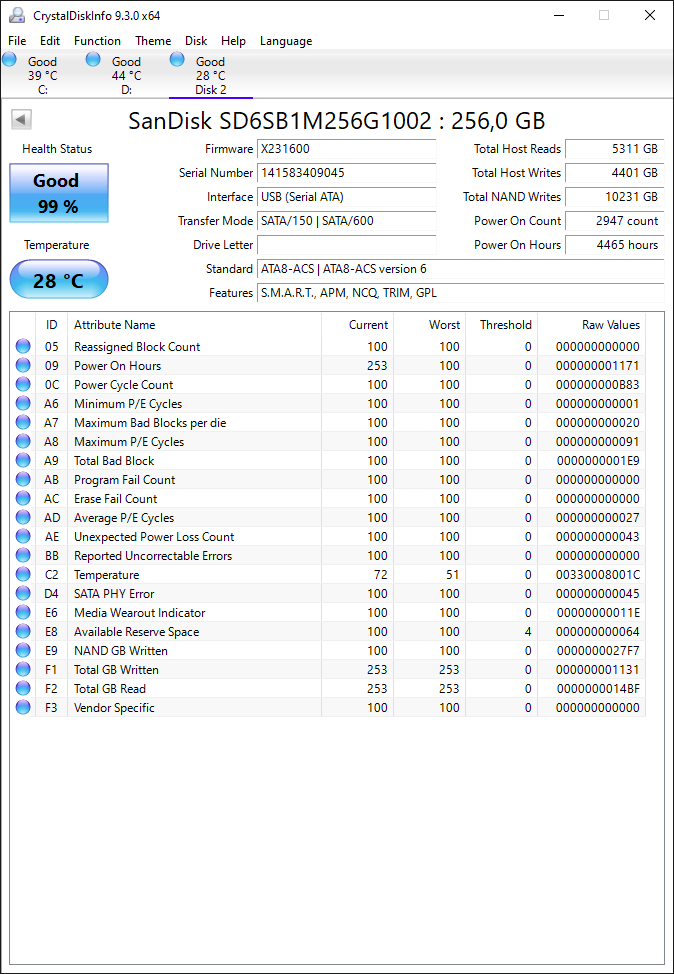Click the Standard field ATA8-ACS

[x=460, y=269]
